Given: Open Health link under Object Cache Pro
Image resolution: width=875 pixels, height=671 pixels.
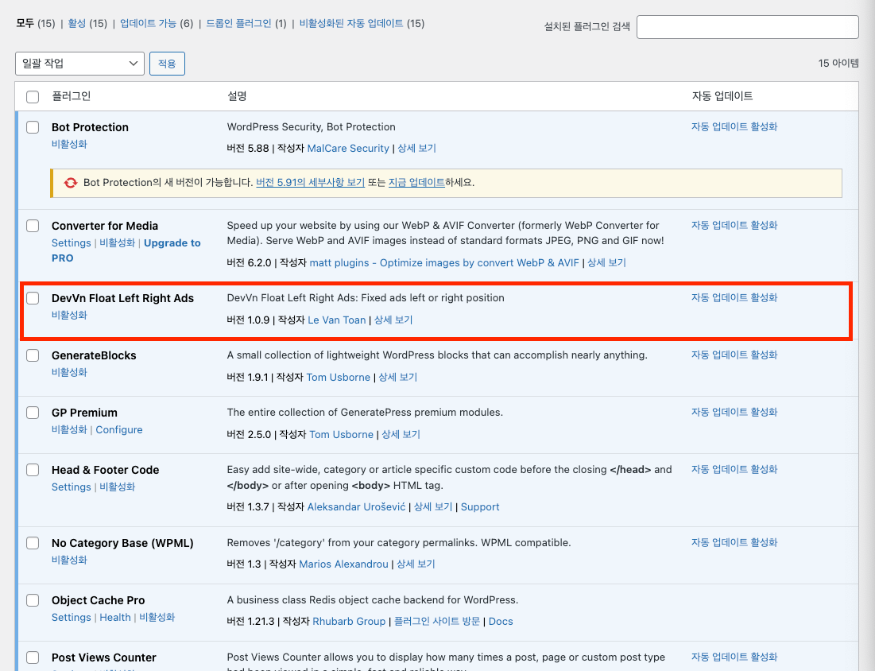Looking at the screenshot, I should pyautogui.click(x=115, y=618).
